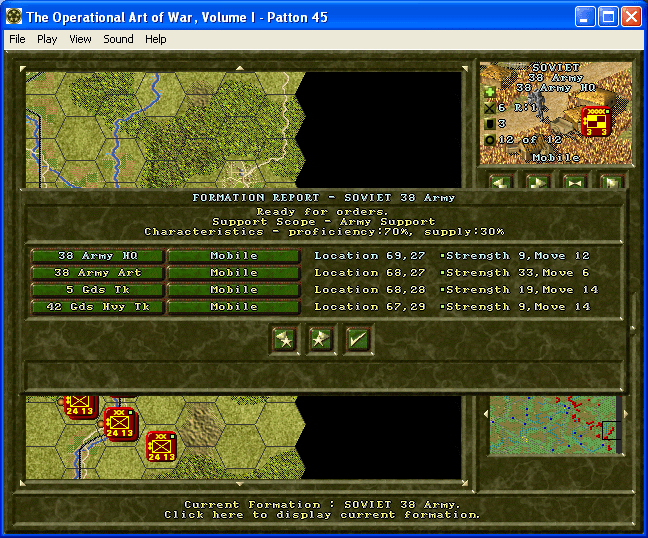Screen dimensions: 648x538
Task: Click 'Location 67,29' text
Action: (370, 307)
